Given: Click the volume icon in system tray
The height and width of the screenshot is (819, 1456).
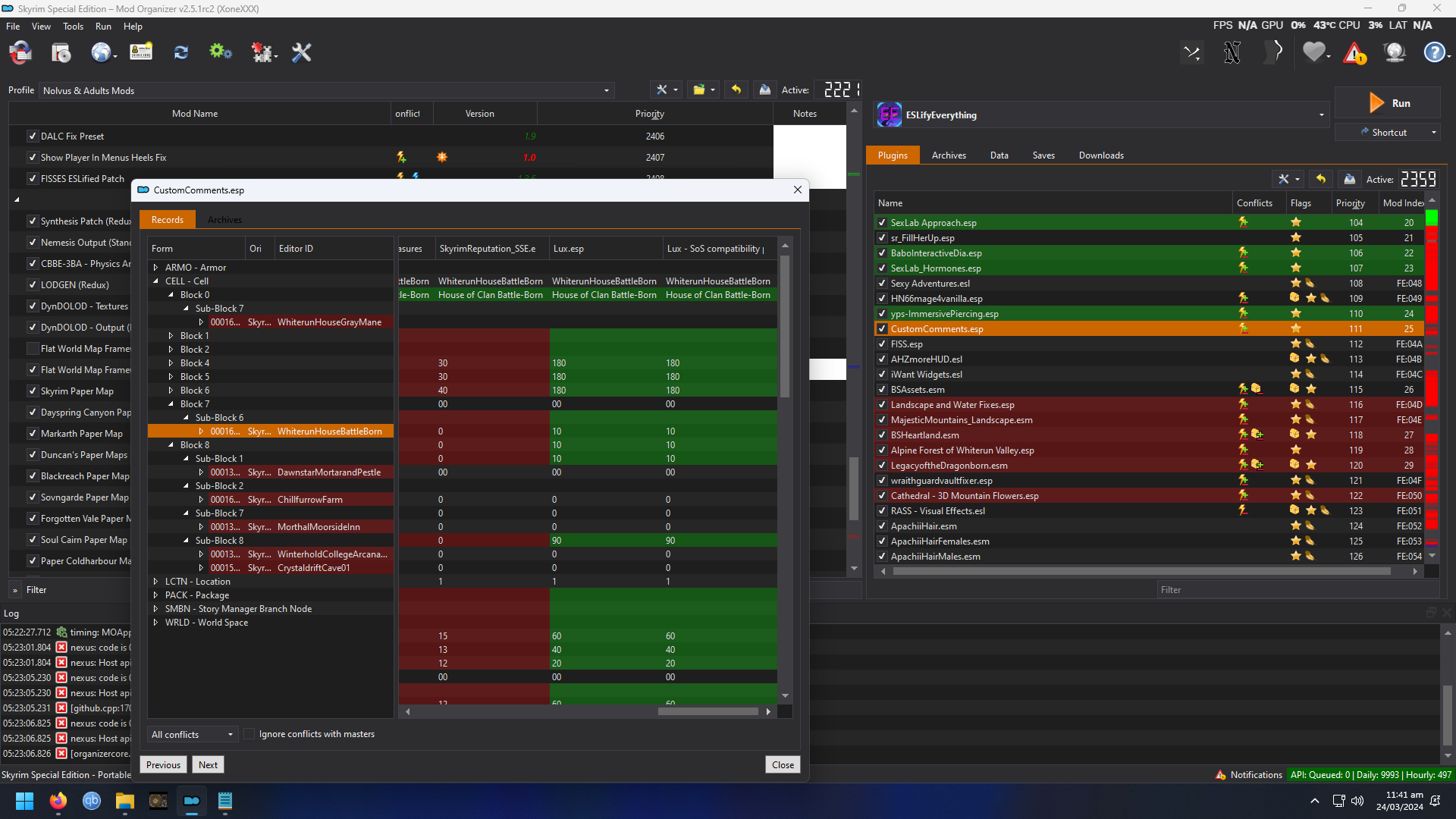Looking at the screenshot, I should point(1357,801).
